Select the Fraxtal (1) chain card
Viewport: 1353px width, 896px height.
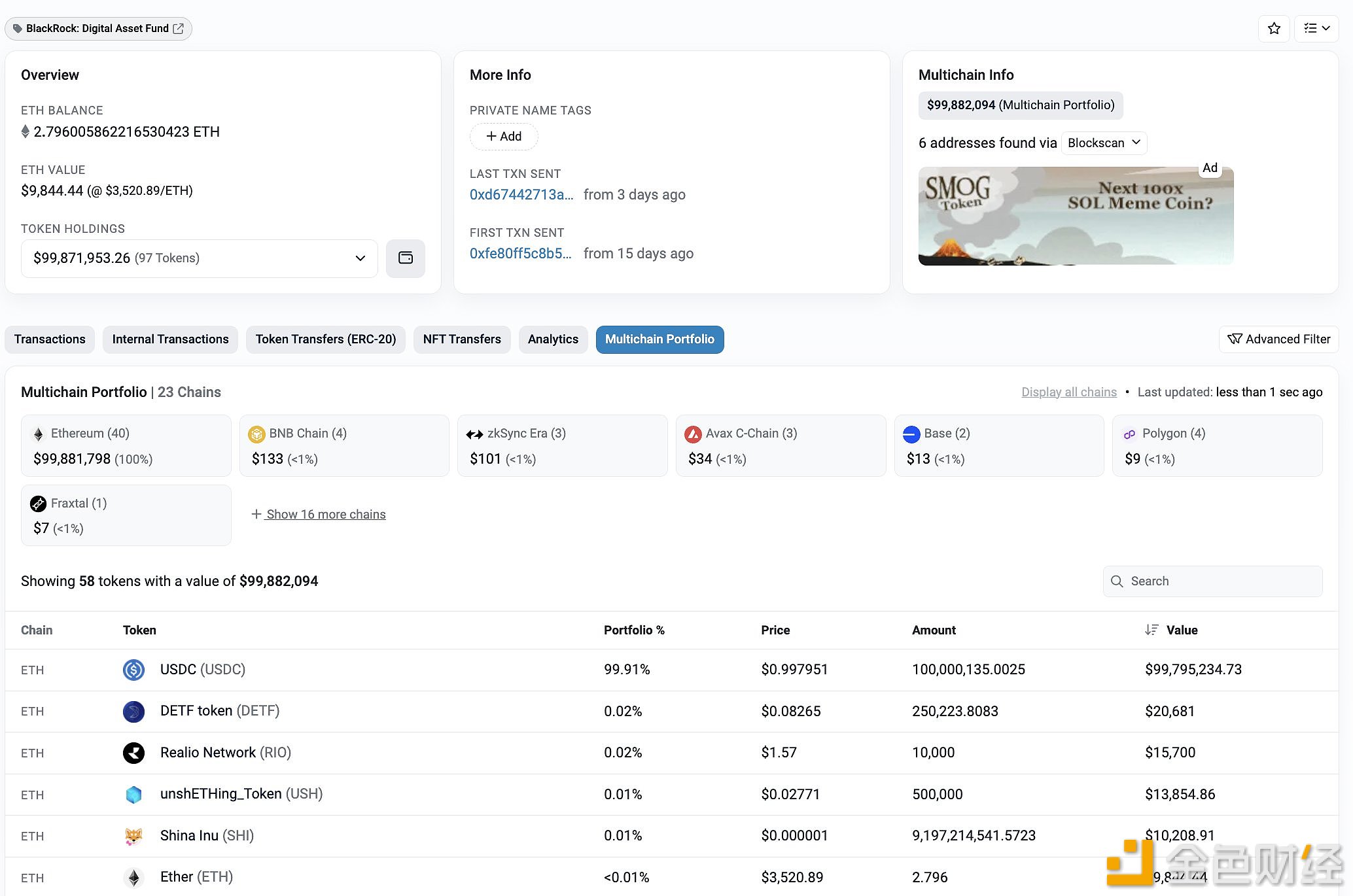point(126,515)
